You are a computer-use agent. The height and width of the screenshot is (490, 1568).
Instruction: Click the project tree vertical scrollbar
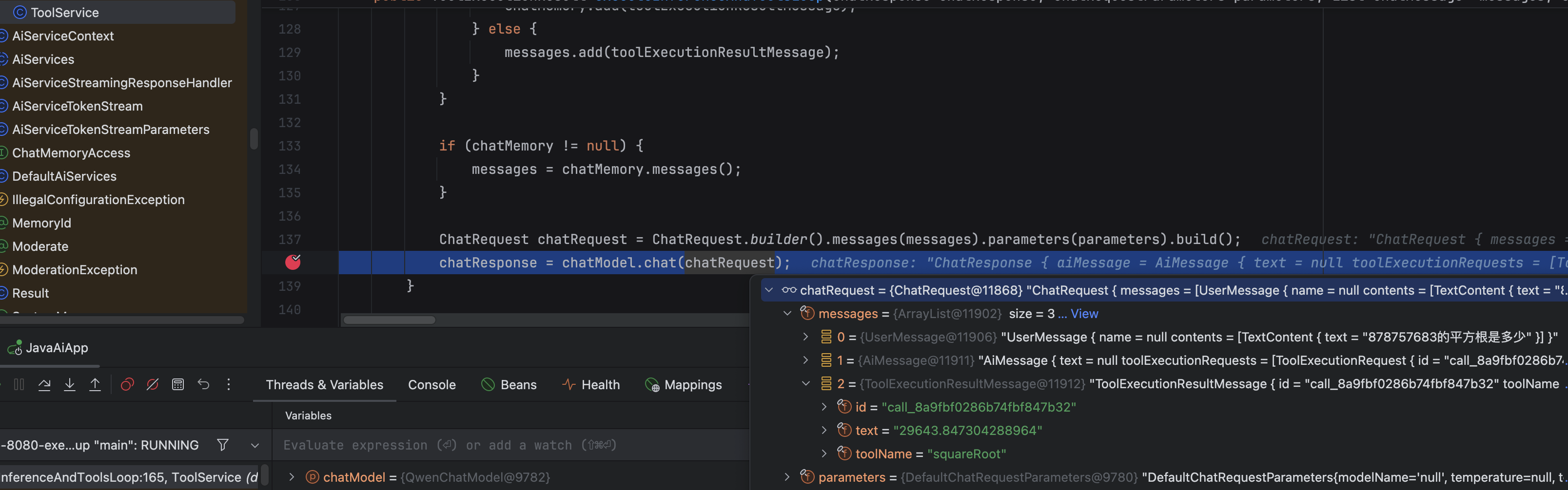click(254, 139)
